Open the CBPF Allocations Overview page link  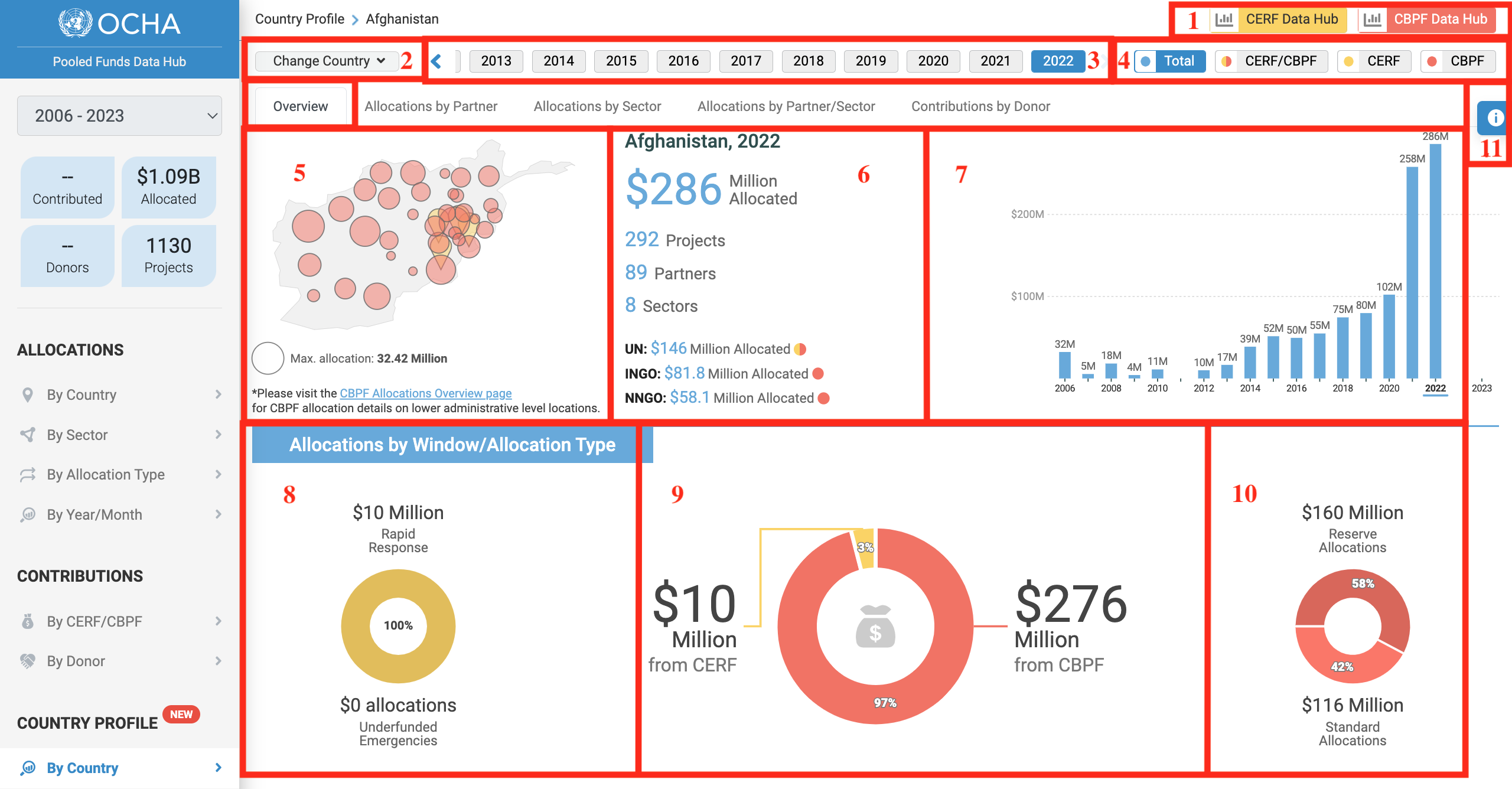tap(426, 393)
